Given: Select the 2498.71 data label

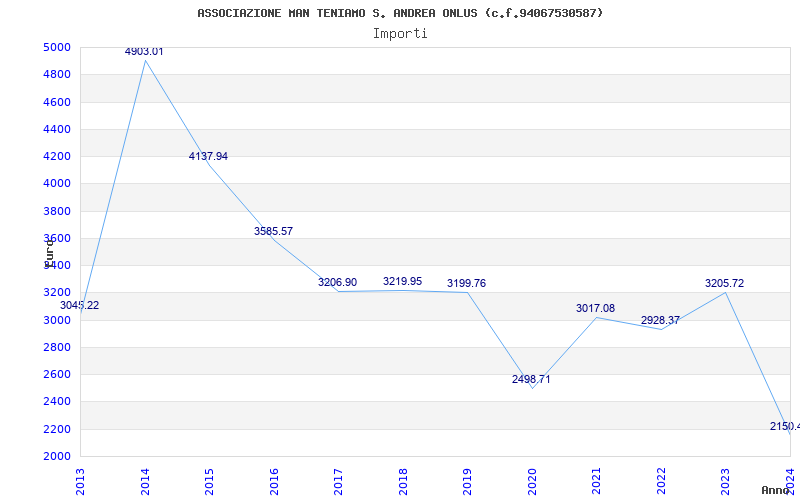Looking at the screenshot, I should tap(531, 379).
